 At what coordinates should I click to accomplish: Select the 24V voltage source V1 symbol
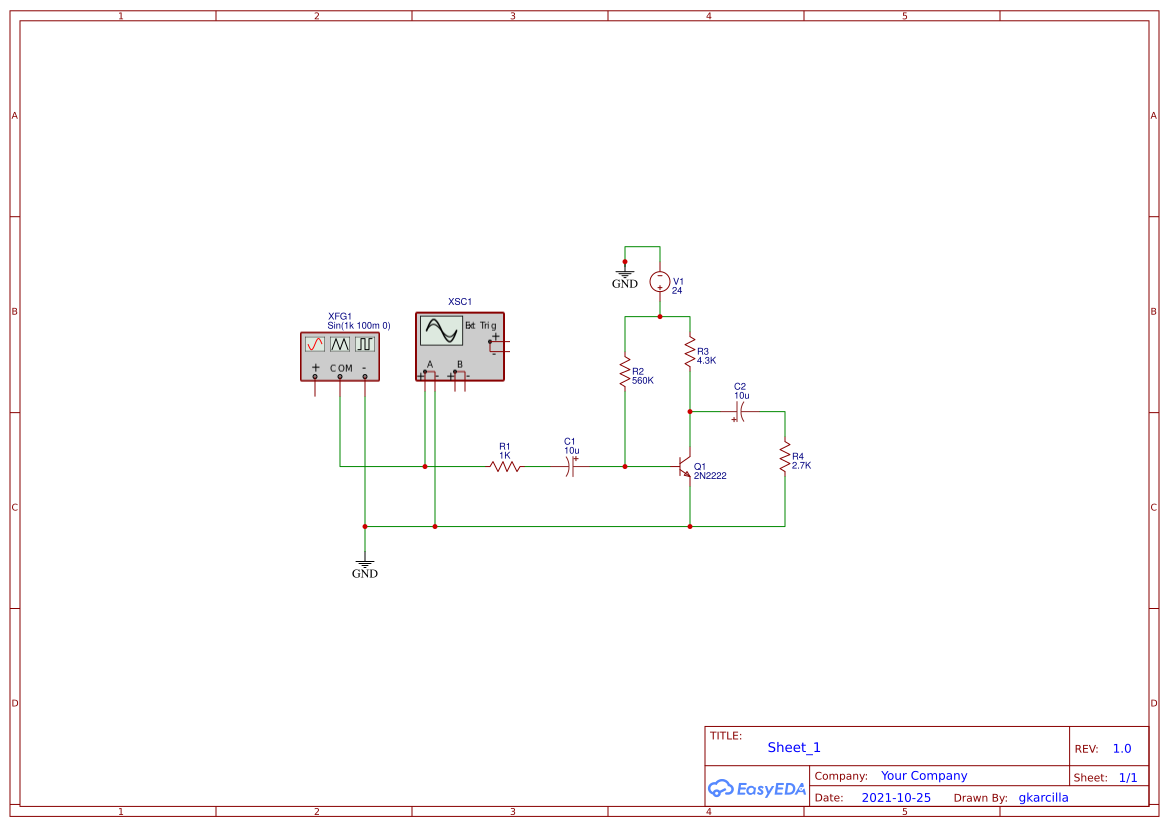pyautogui.click(x=660, y=283)
